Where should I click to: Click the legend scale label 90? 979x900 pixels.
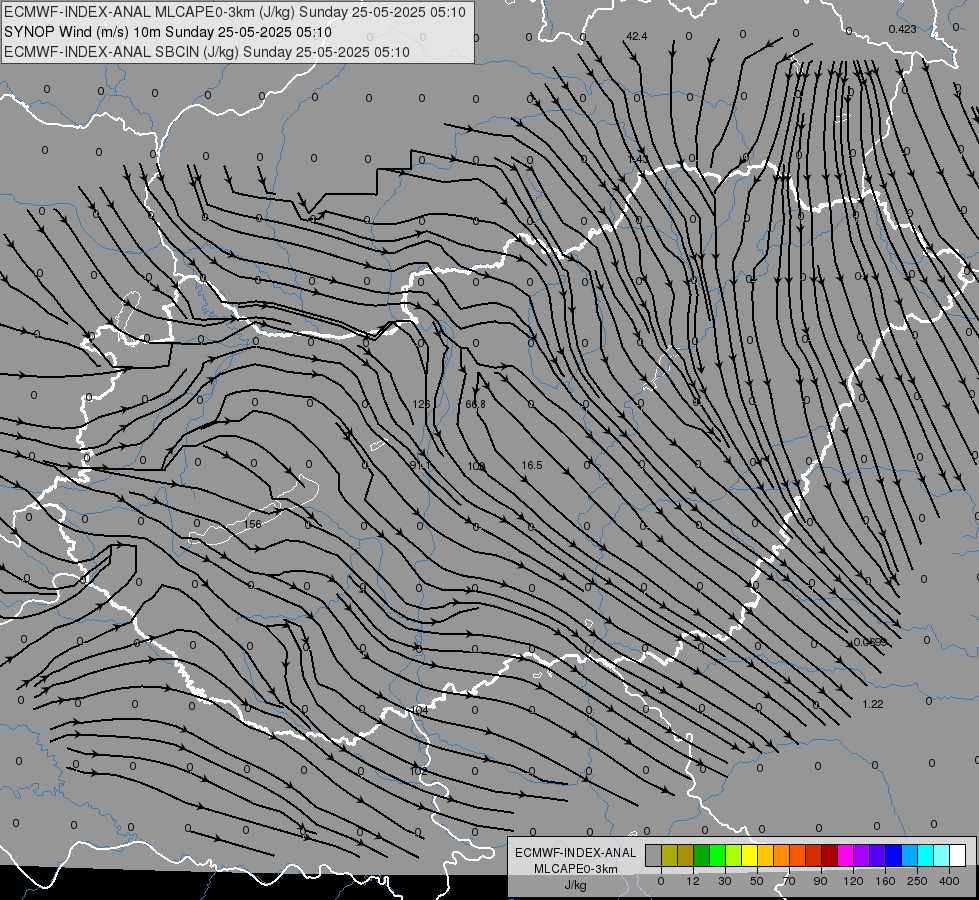(x=820, y=881)
